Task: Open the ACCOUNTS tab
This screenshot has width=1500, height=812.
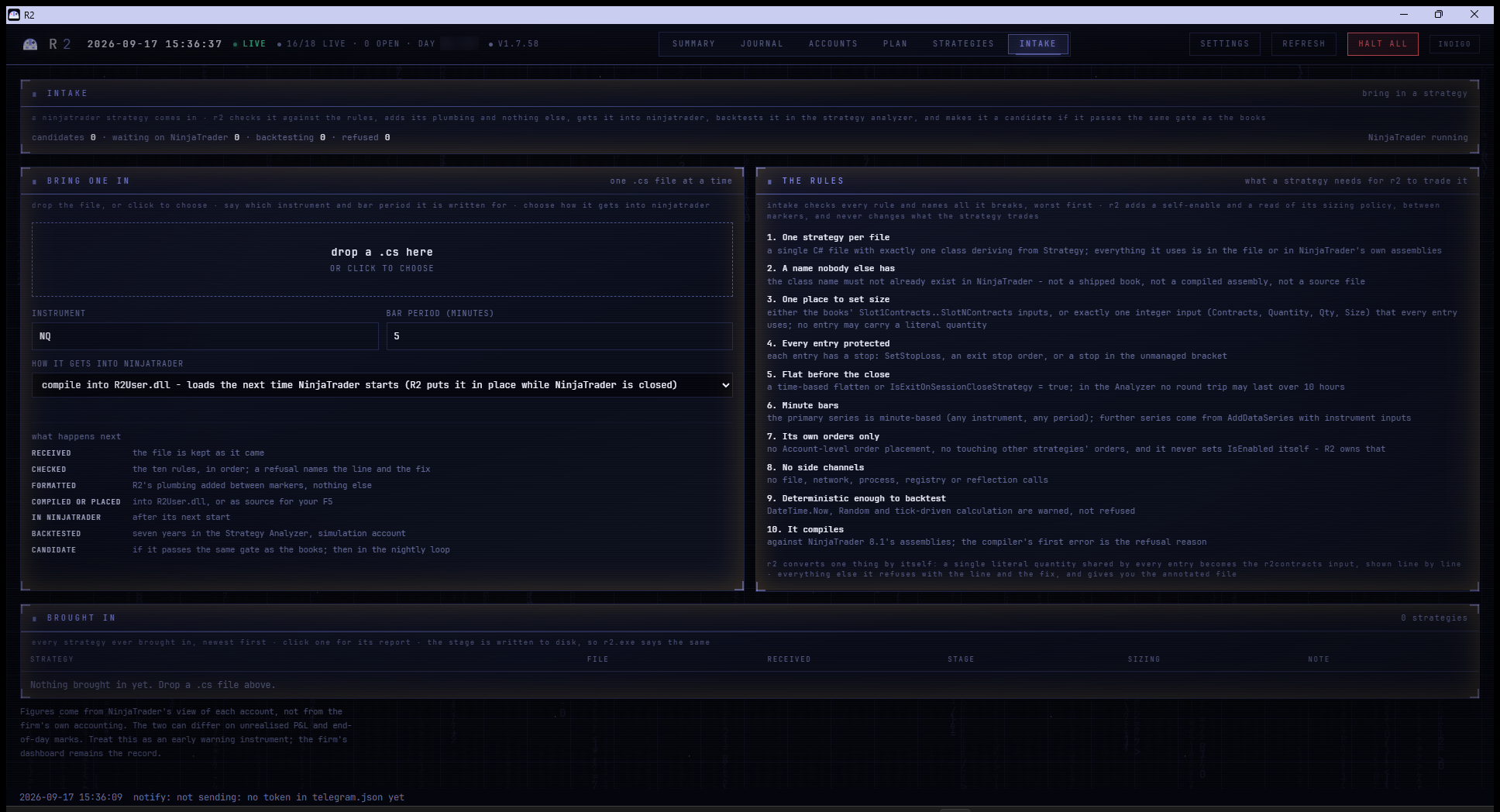Action: click(x=833, y=44)
